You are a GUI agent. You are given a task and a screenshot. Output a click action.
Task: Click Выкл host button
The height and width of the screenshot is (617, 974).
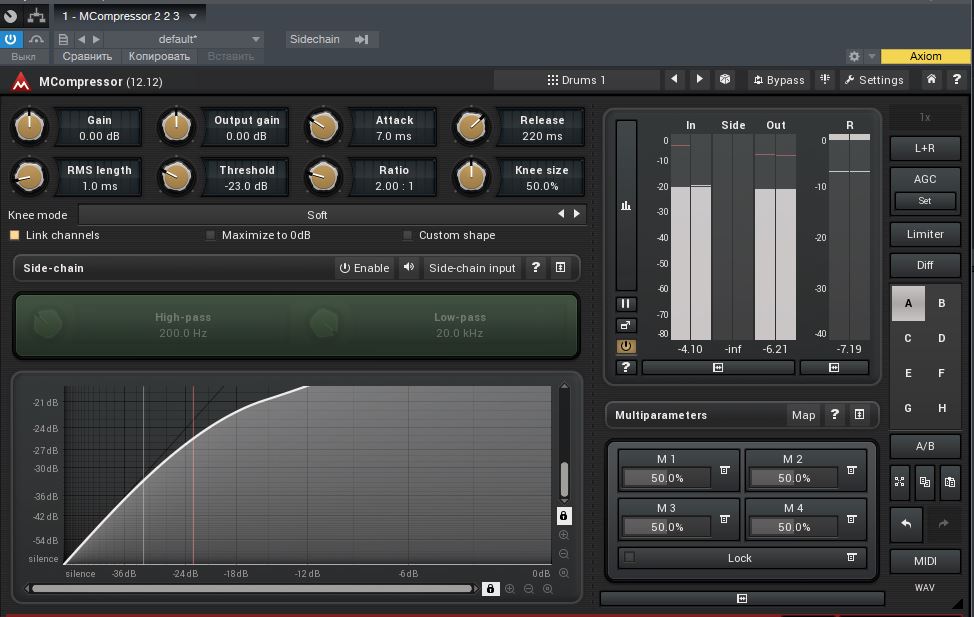(x=23, y=56)
